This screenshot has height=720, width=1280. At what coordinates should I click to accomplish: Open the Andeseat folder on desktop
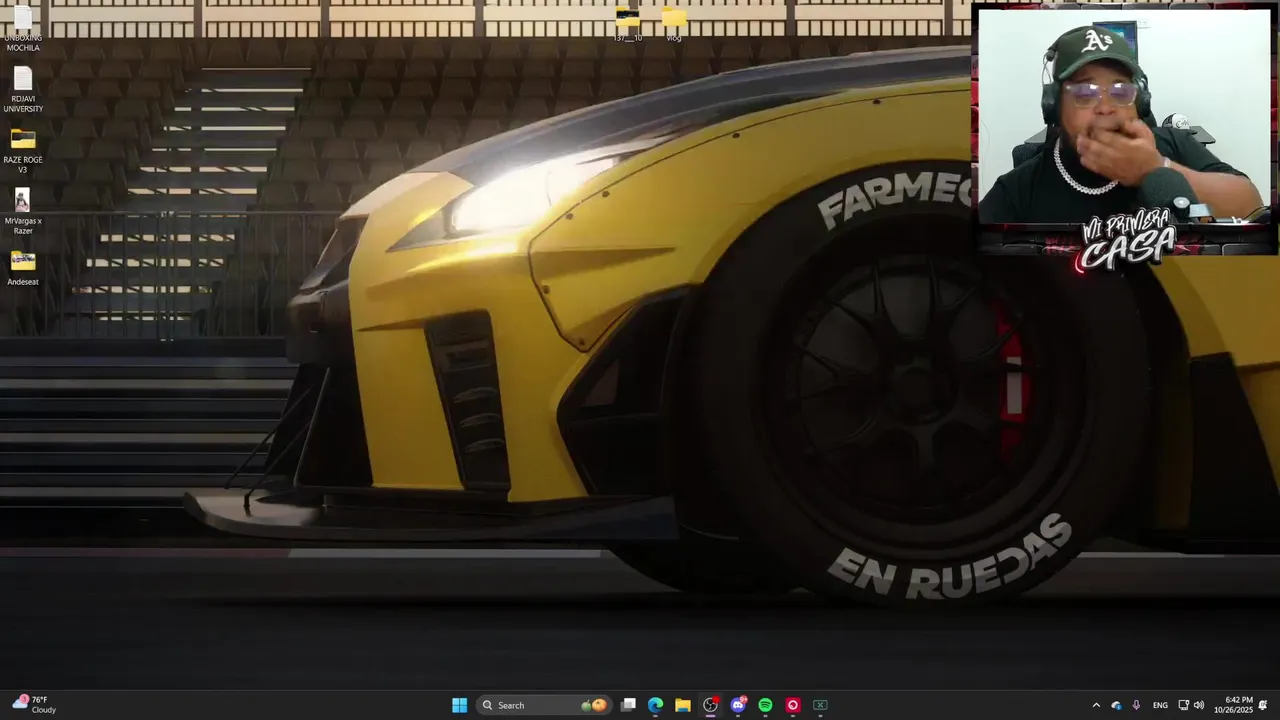click(23, 269)
